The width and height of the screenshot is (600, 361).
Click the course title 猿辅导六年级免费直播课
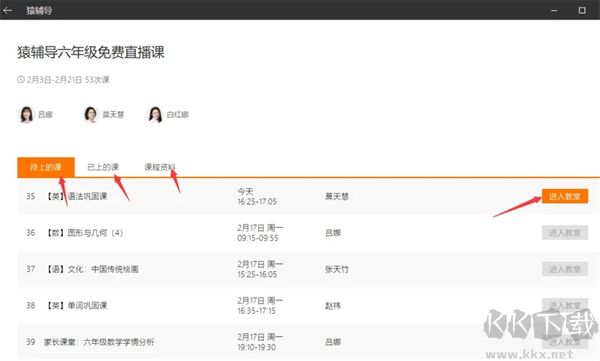click(91, 52)
